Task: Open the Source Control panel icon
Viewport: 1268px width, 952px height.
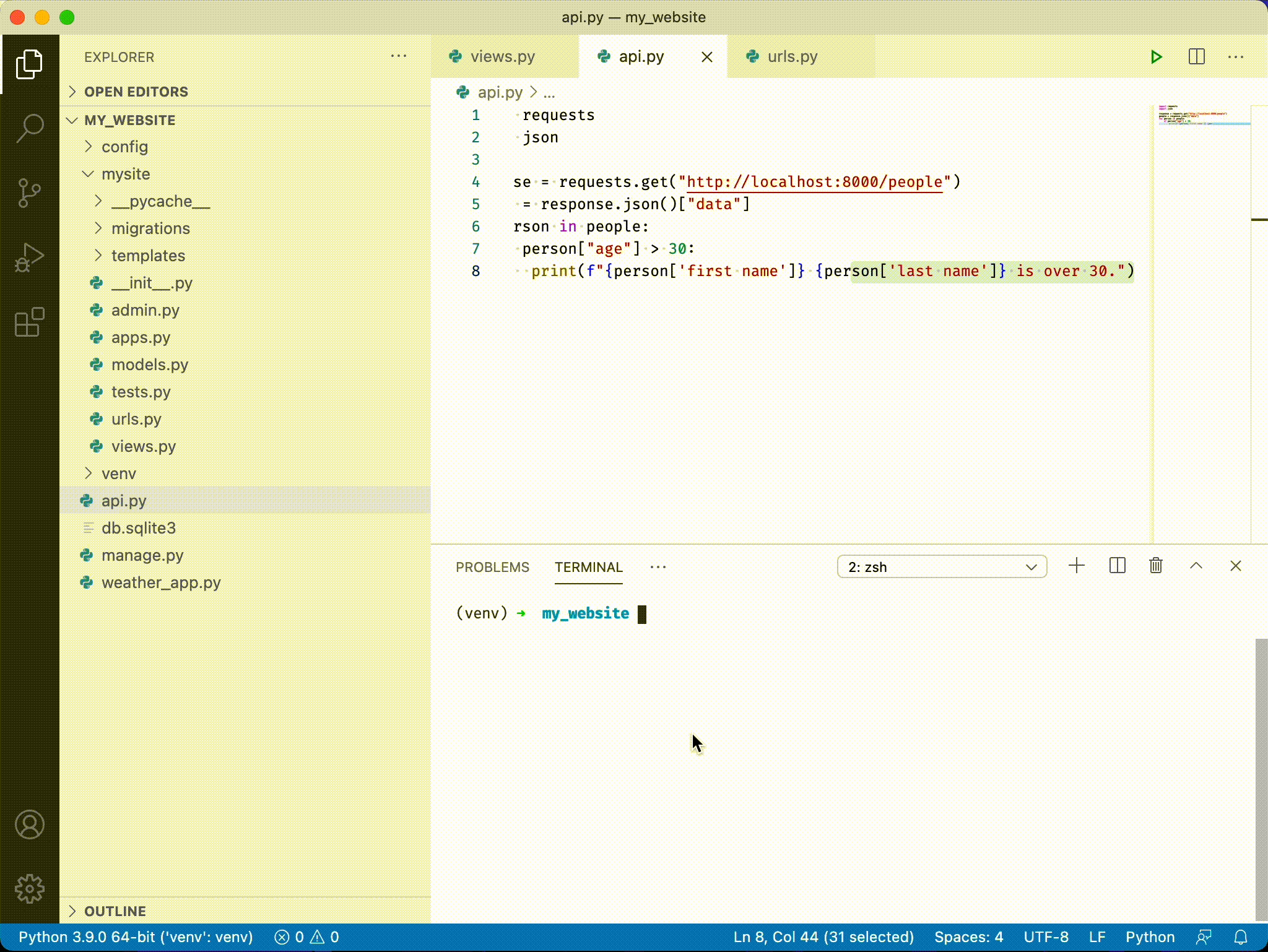Action: [30, 193]
